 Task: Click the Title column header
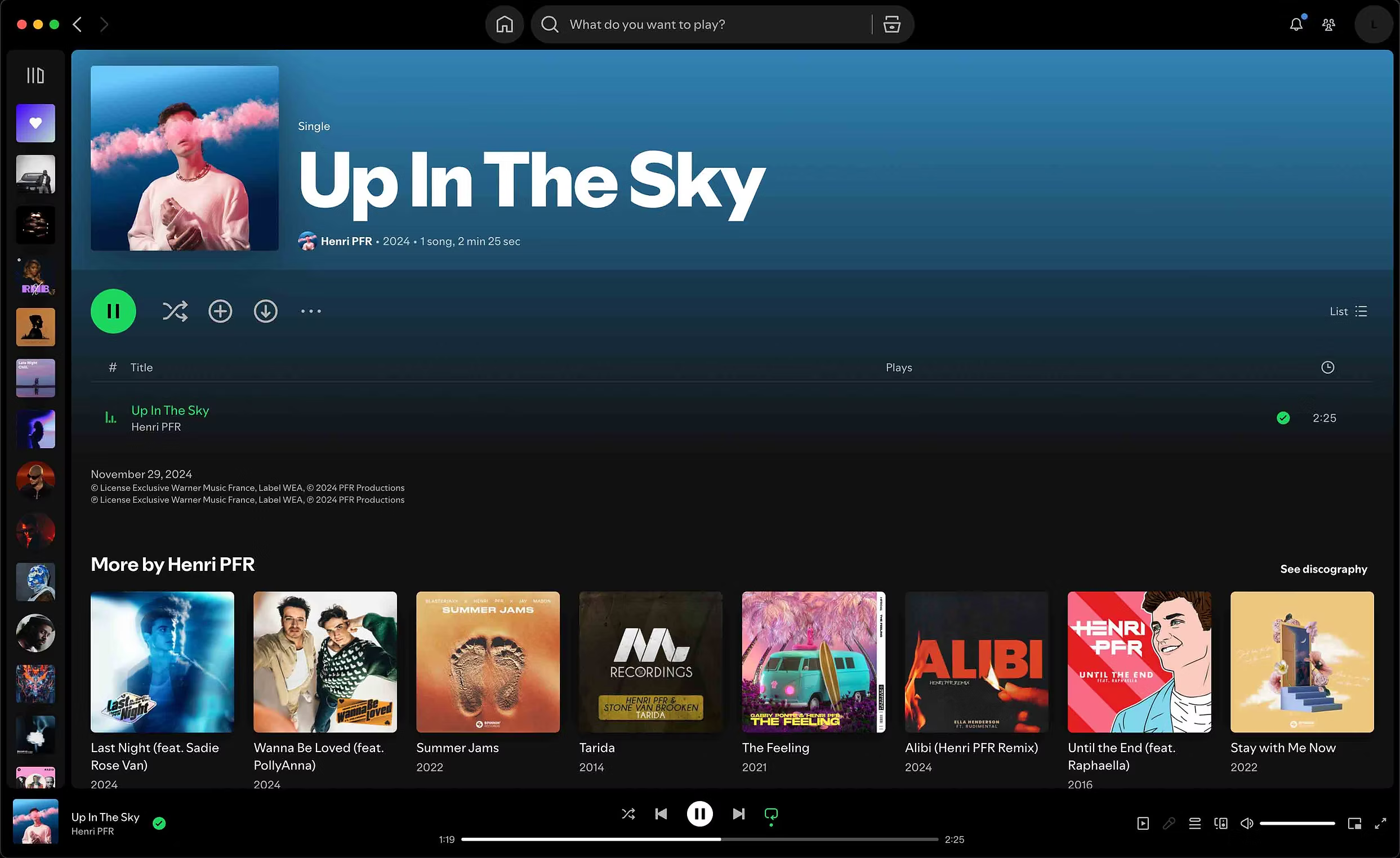(141, 368)
